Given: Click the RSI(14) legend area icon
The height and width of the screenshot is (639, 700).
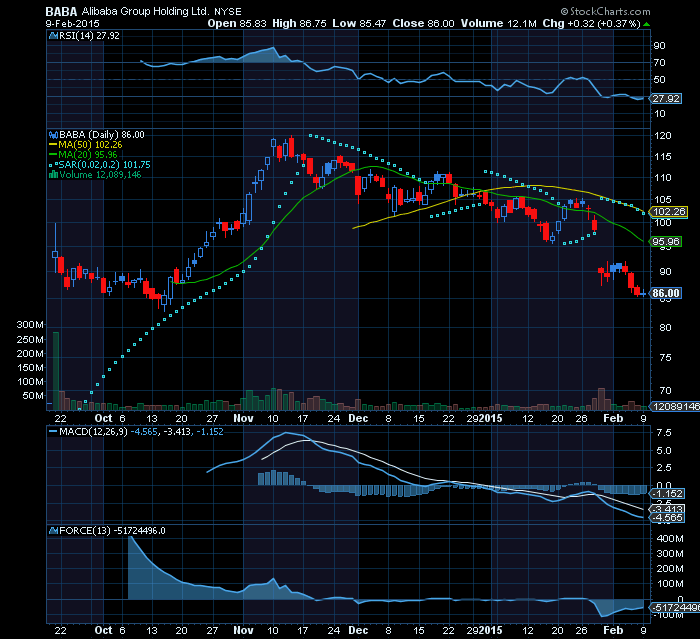Looking at the screenshot, I should pyautogui.click(x=53, y=36).
